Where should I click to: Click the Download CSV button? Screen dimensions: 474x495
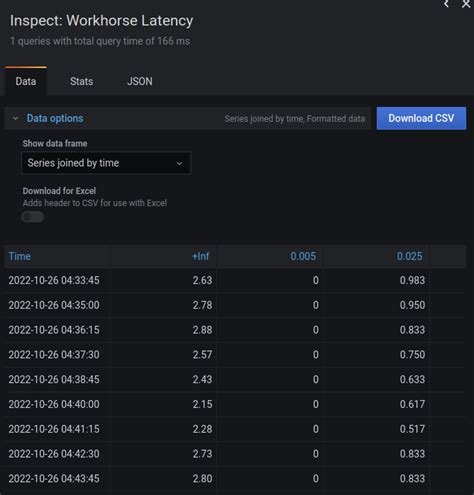pyautogui.click(x=421, y=118)
